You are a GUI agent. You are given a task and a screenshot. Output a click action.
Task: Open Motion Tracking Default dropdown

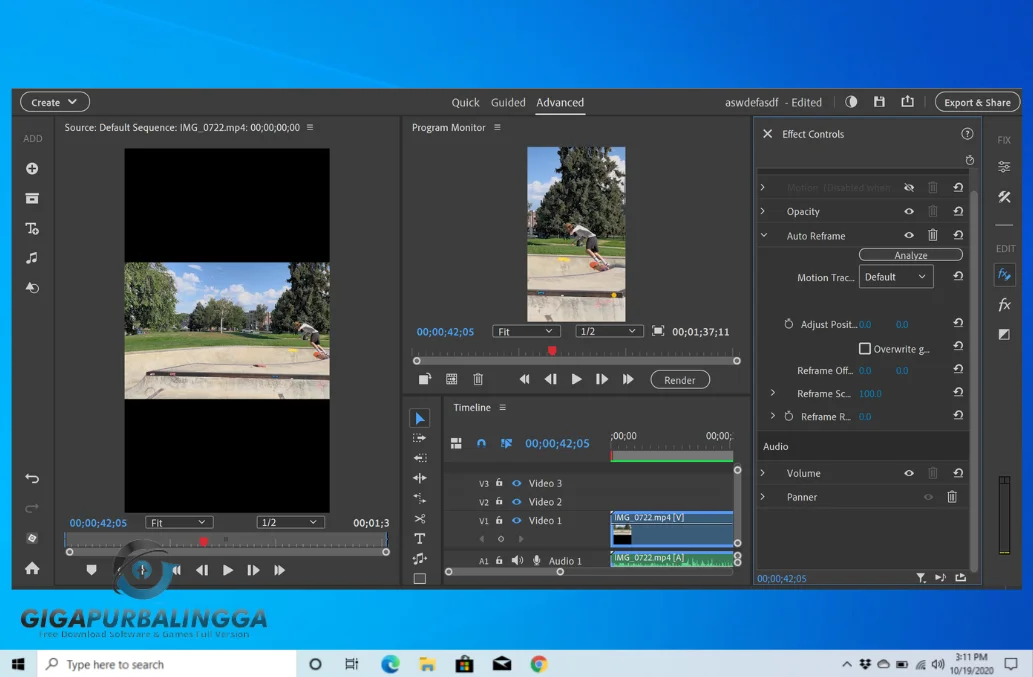(895, 277)
